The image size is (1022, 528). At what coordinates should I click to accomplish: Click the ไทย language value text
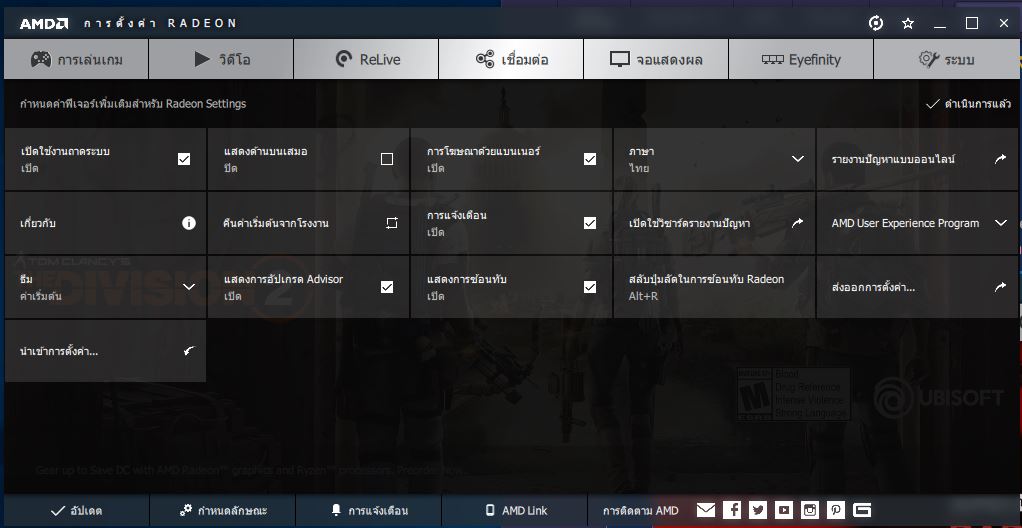639,168
